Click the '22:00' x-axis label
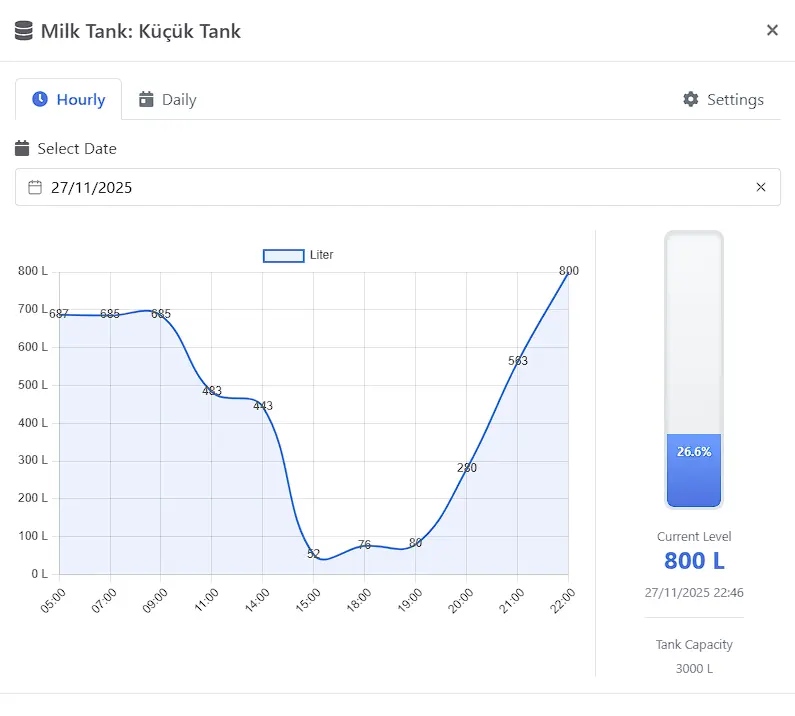 [563, 600]
